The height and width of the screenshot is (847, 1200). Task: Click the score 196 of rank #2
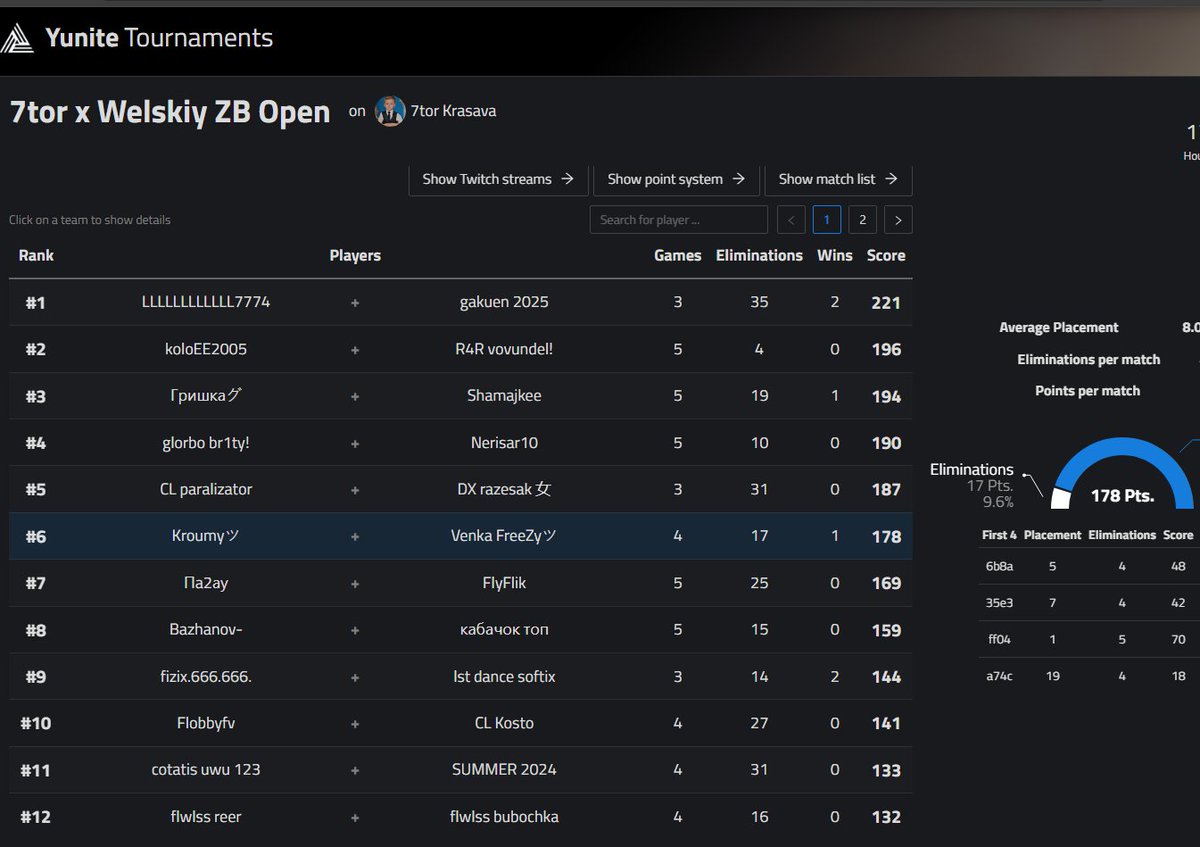coord(886,349)
